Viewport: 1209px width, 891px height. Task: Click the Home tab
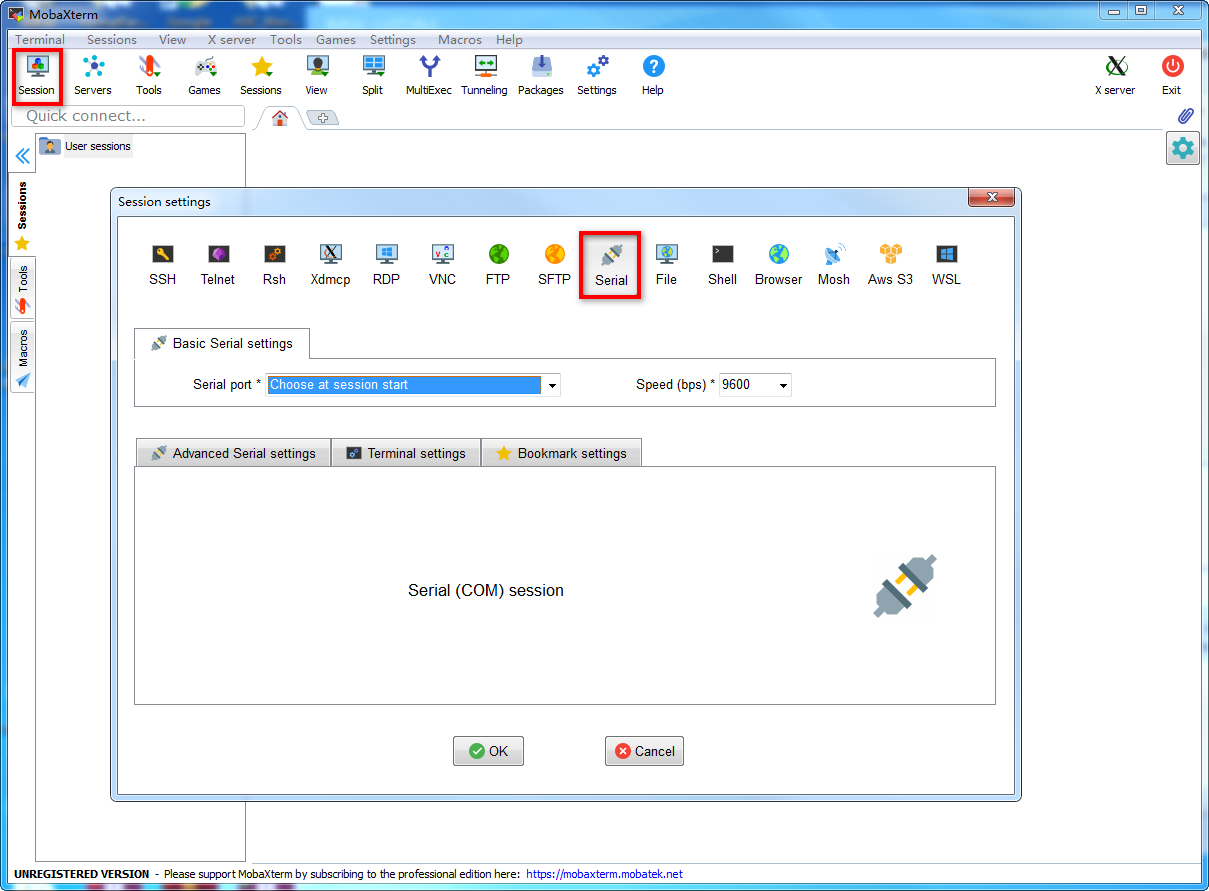(x=280, y=118)
